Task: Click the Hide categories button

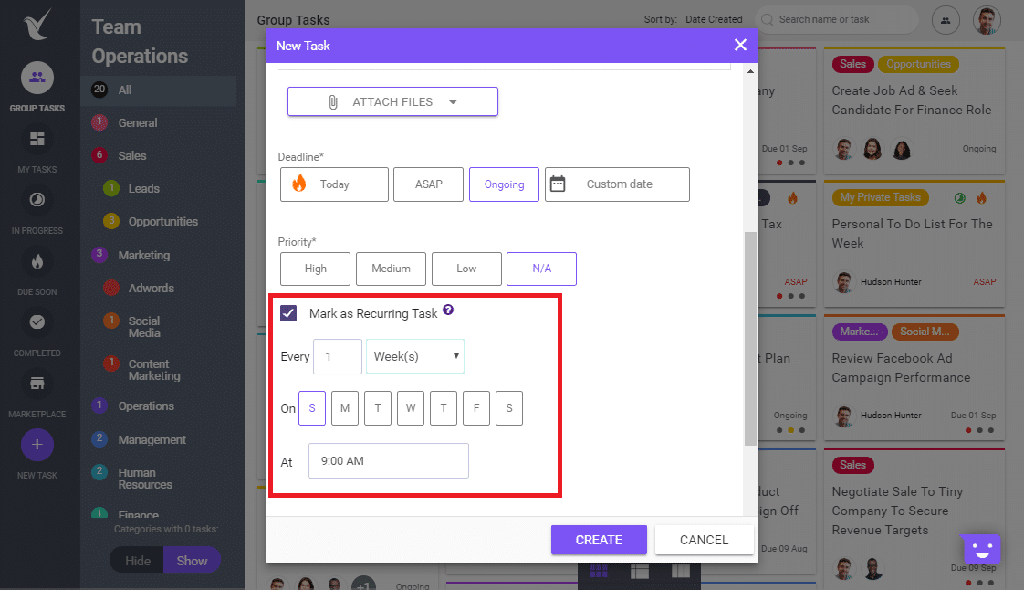Action: 137,561
